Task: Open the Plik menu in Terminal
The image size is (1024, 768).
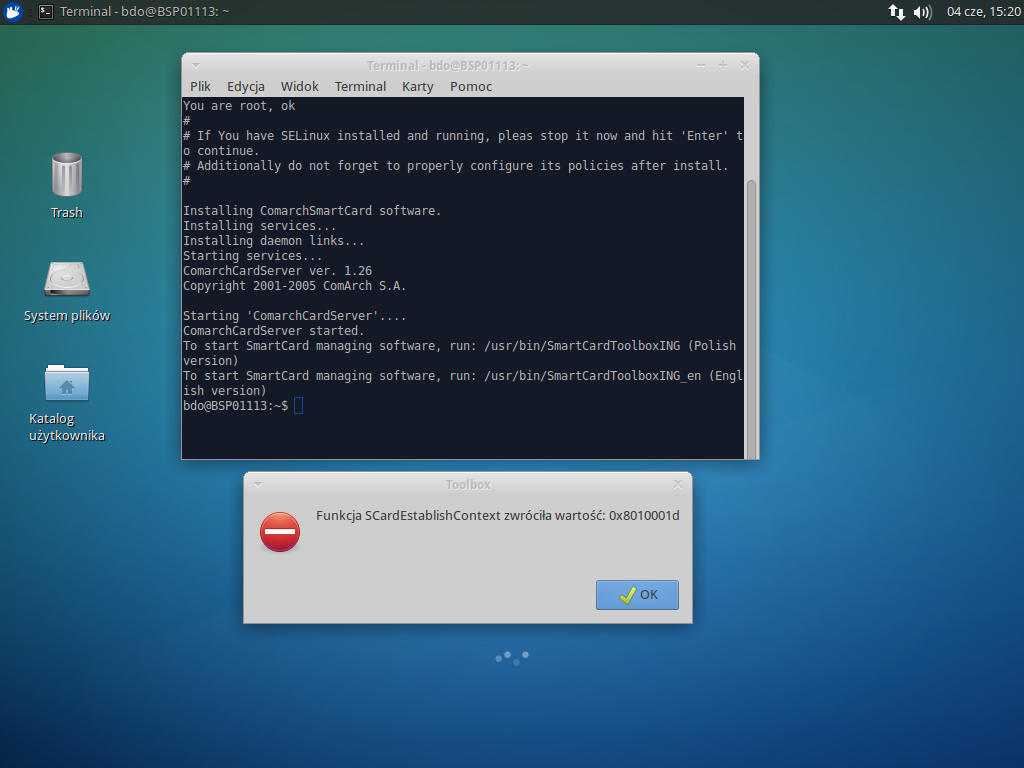Action: click(200, 86)
